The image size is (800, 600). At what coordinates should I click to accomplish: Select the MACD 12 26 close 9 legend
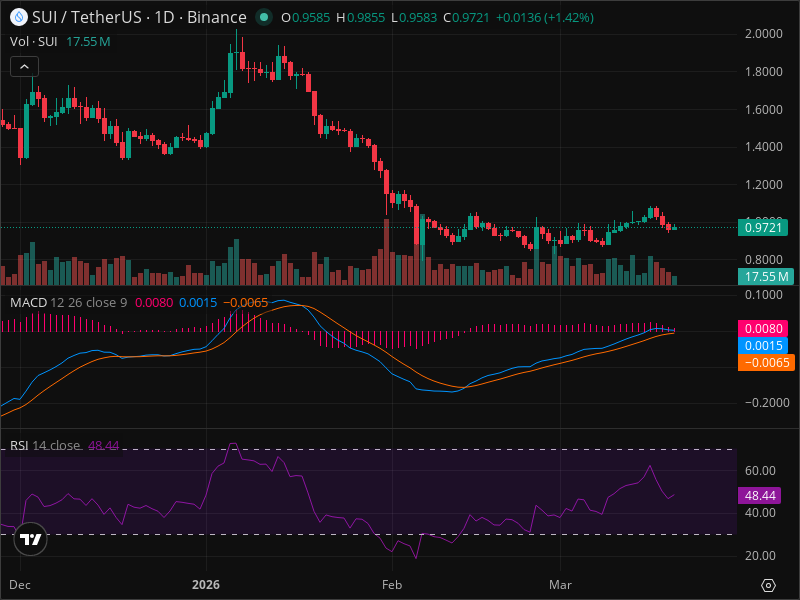point(68,303)
